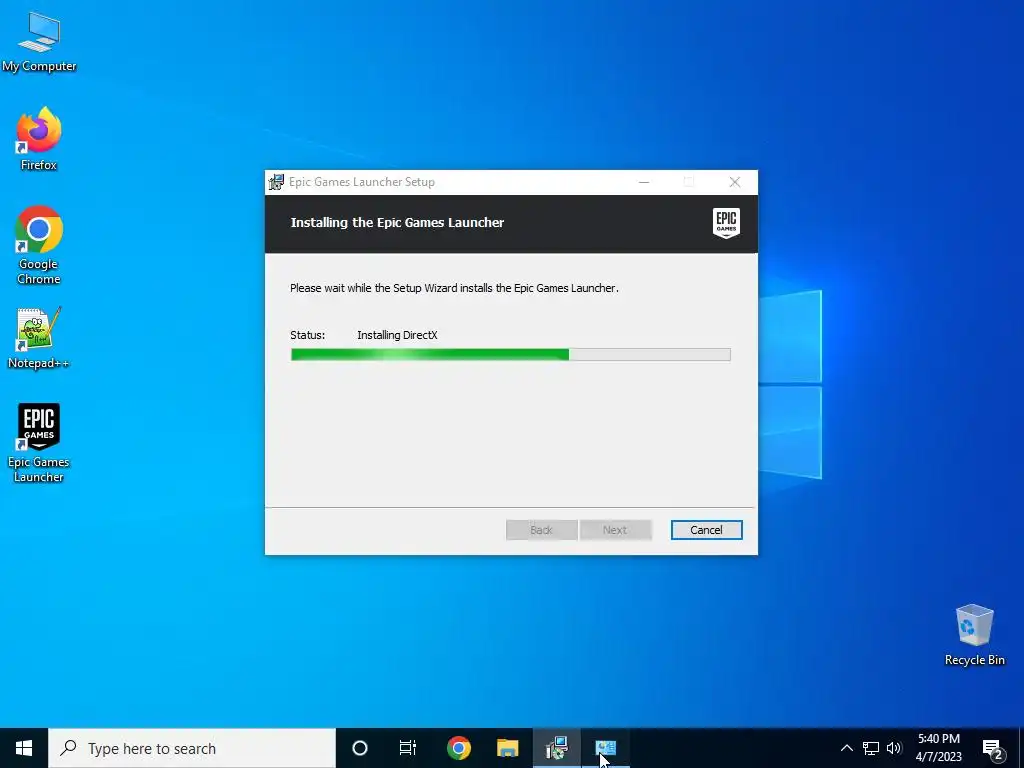Select the Google Chrome desktop shortcut
This screenshot has height=768, width=1024.
39,245
